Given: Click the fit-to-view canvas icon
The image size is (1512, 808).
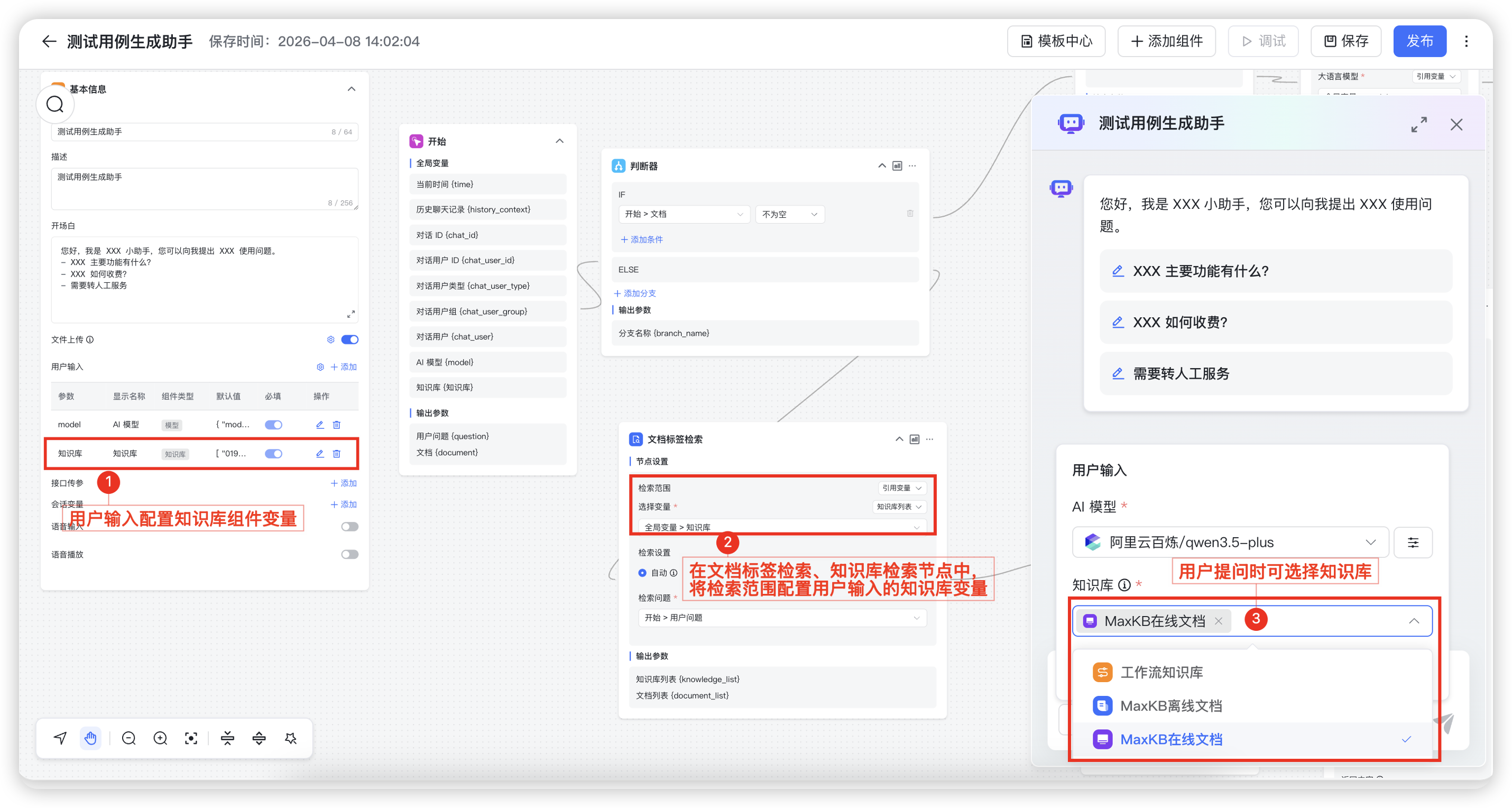Looking at the screenshot, I should [191, 738].
